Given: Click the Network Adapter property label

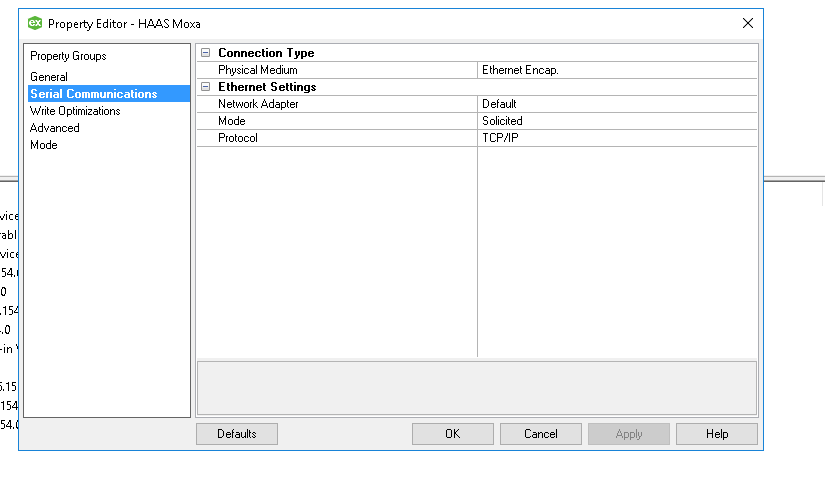Looking at the screenshot, I should tap(258, 104).
